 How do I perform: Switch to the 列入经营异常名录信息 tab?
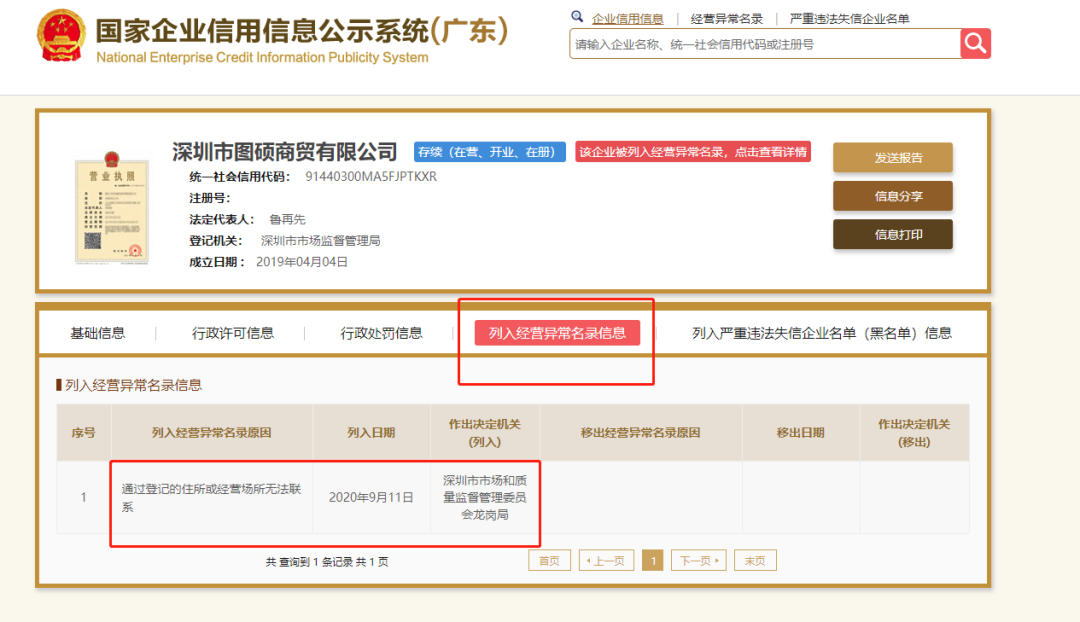pyautogui.click(x=557, y=333)
